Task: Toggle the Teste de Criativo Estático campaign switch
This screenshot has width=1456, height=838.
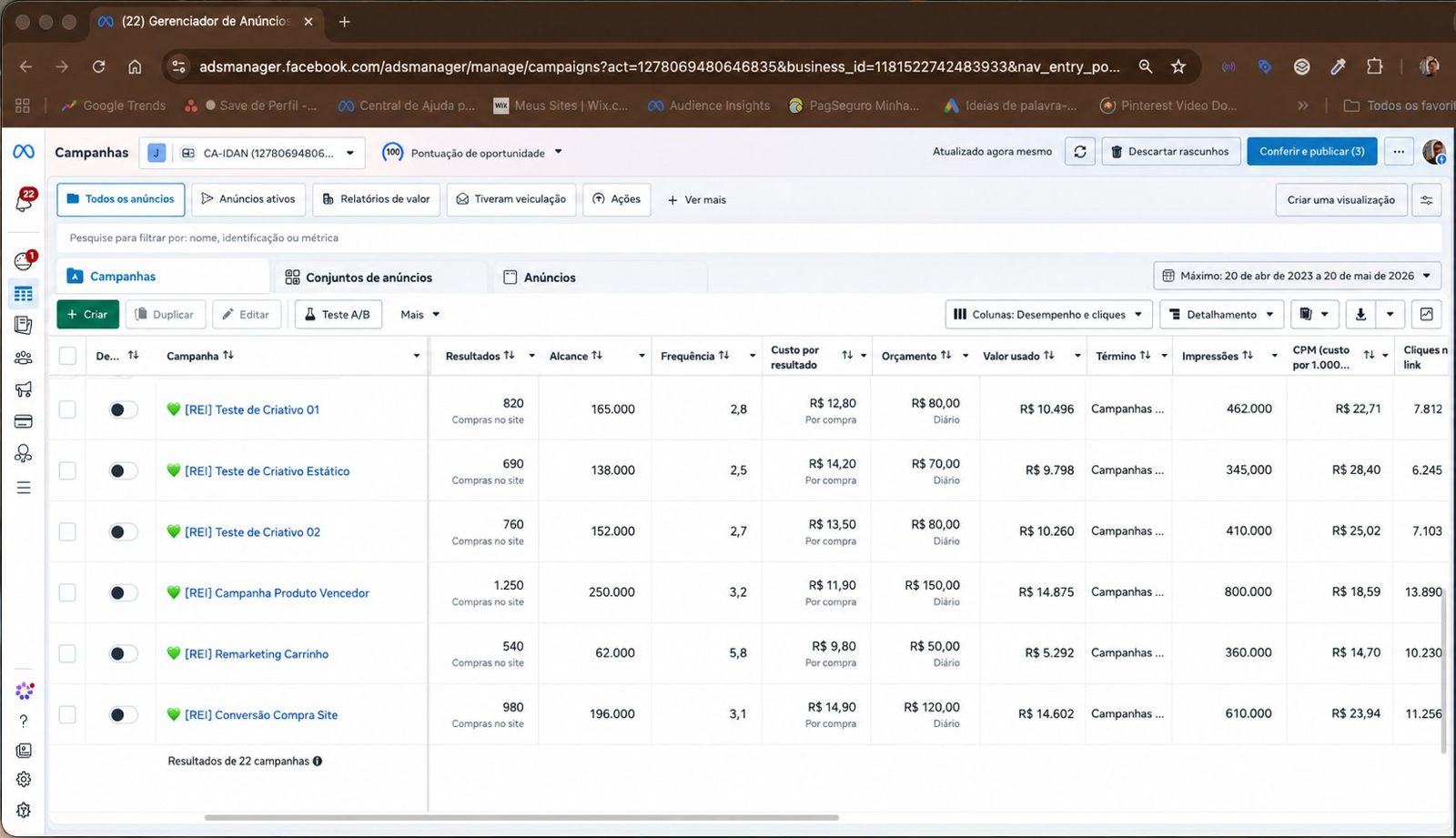Action: (x=123, y=470)
